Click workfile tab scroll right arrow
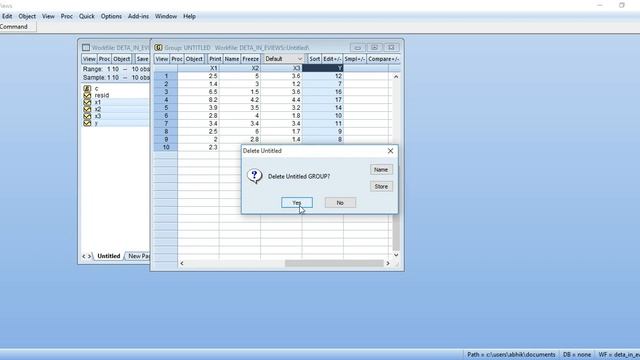640x360 pixels. pos(89,256)
